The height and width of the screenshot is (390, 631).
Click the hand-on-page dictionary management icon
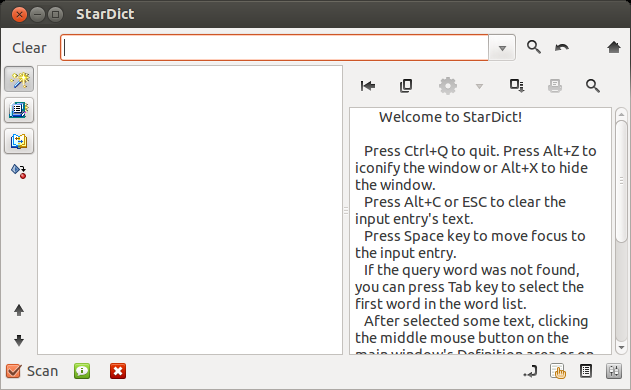tap(558, 371)
